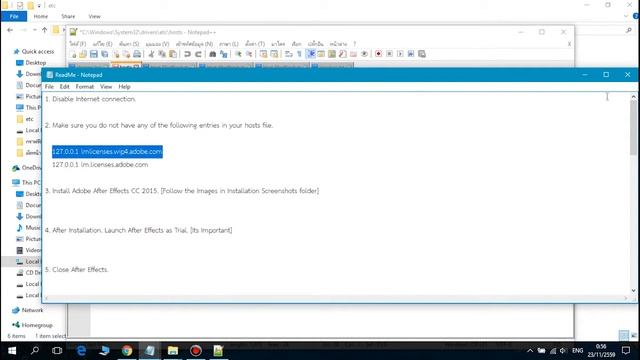Switch to Home ribbon tab in Explorer
Screen dimensions: 640x360
tap(40, 16)
